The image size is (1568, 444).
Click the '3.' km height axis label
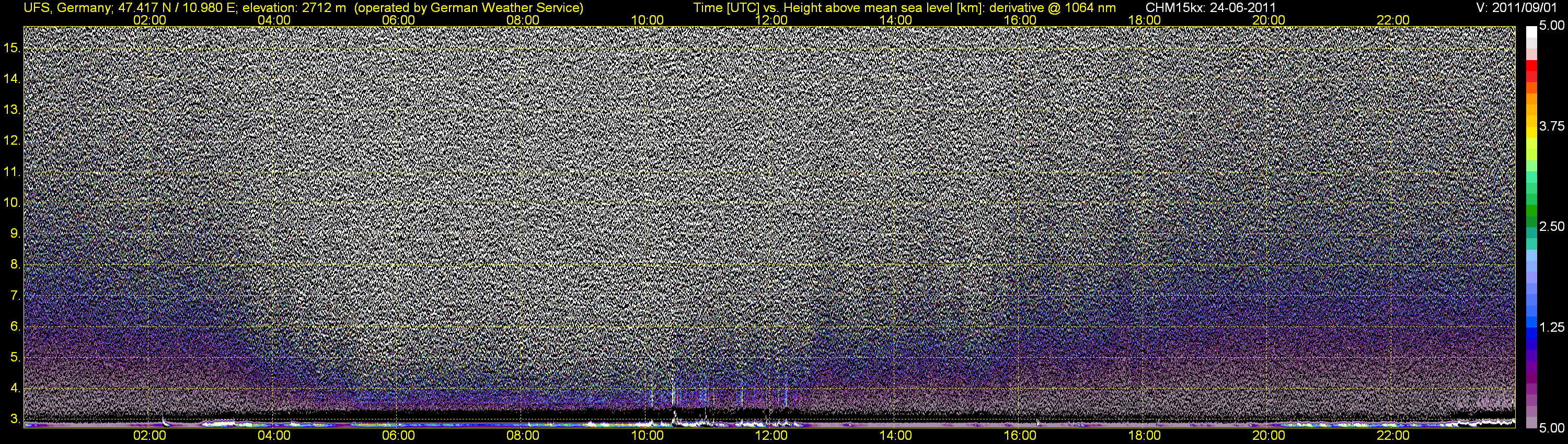tap(15, 419)
